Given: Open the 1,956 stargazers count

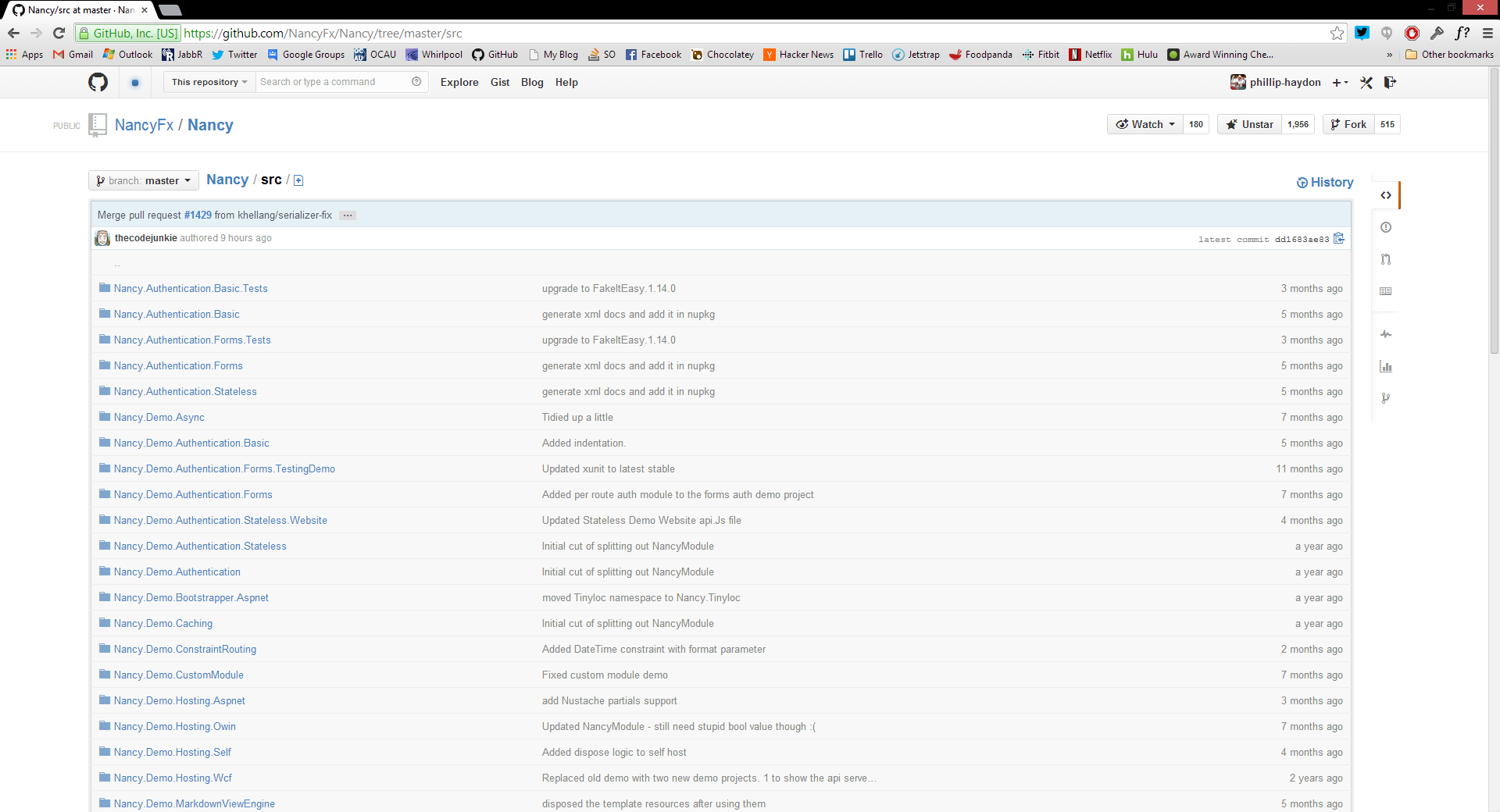Looking at the screenshot, I should coord(1298,124).
